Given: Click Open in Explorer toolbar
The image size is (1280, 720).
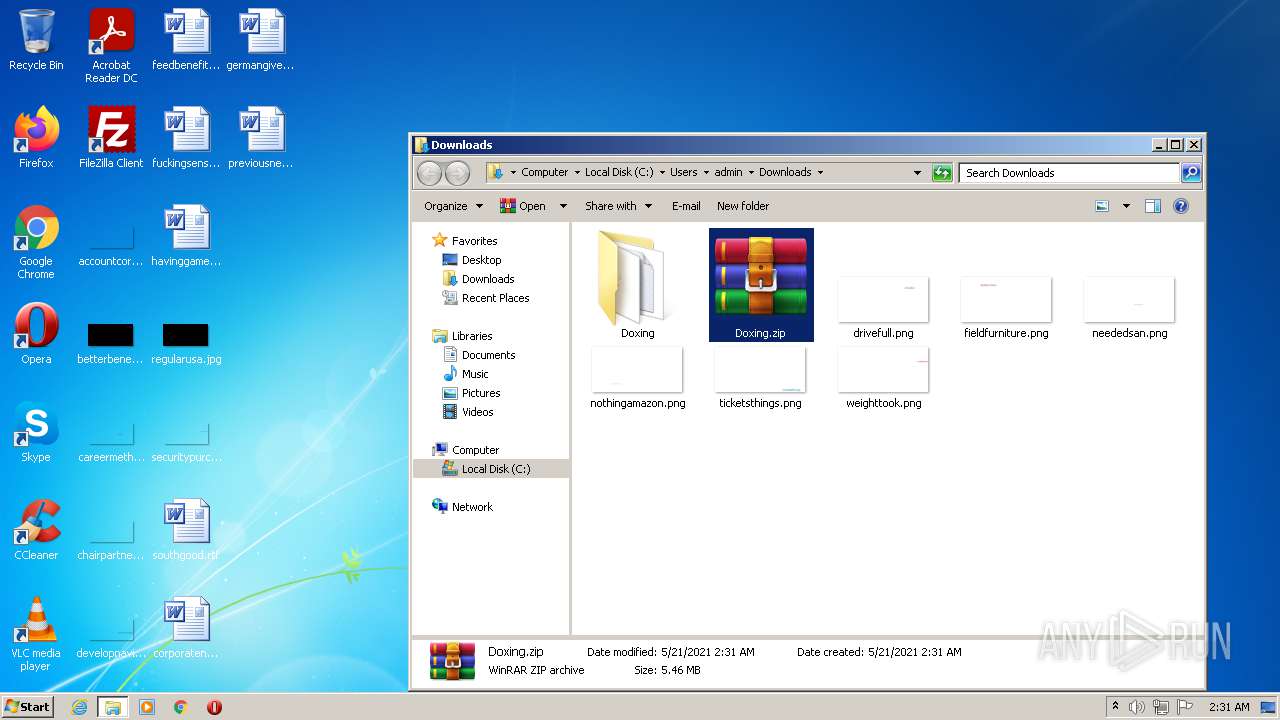Looking at the screenshot, I should coord(523,206).
